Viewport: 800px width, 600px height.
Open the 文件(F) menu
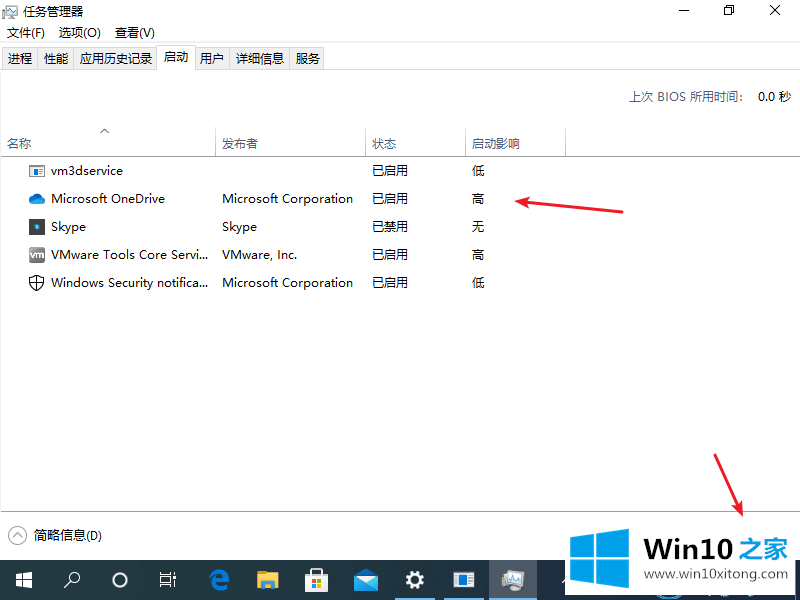[26, 33]
